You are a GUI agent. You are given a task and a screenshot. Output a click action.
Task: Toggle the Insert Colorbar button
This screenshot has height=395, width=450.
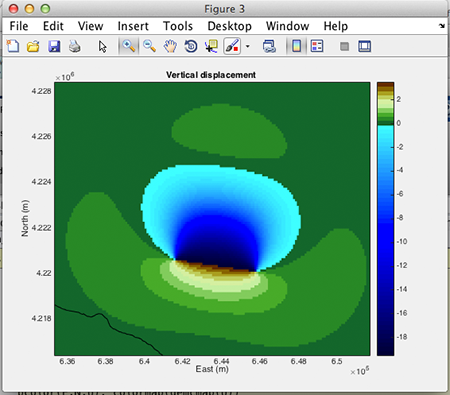click(296, 46)
